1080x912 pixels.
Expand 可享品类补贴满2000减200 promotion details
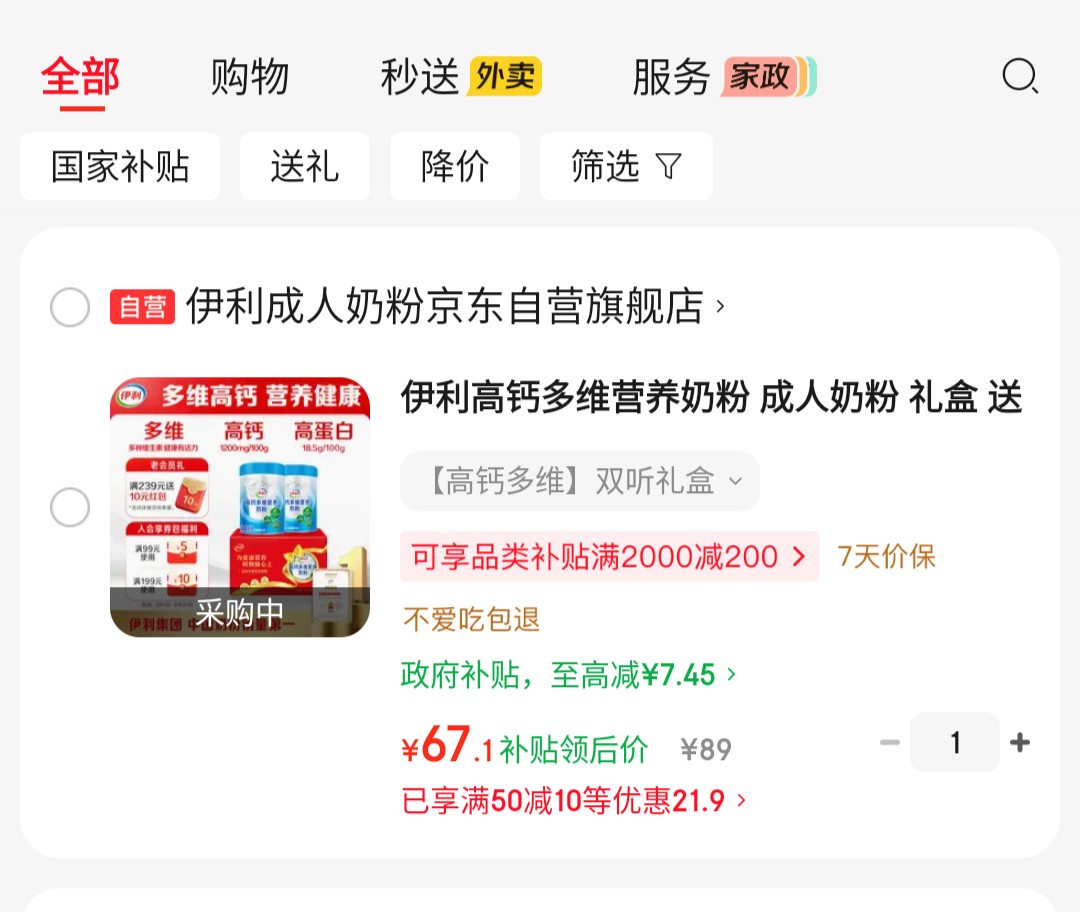tap(609, 557)
